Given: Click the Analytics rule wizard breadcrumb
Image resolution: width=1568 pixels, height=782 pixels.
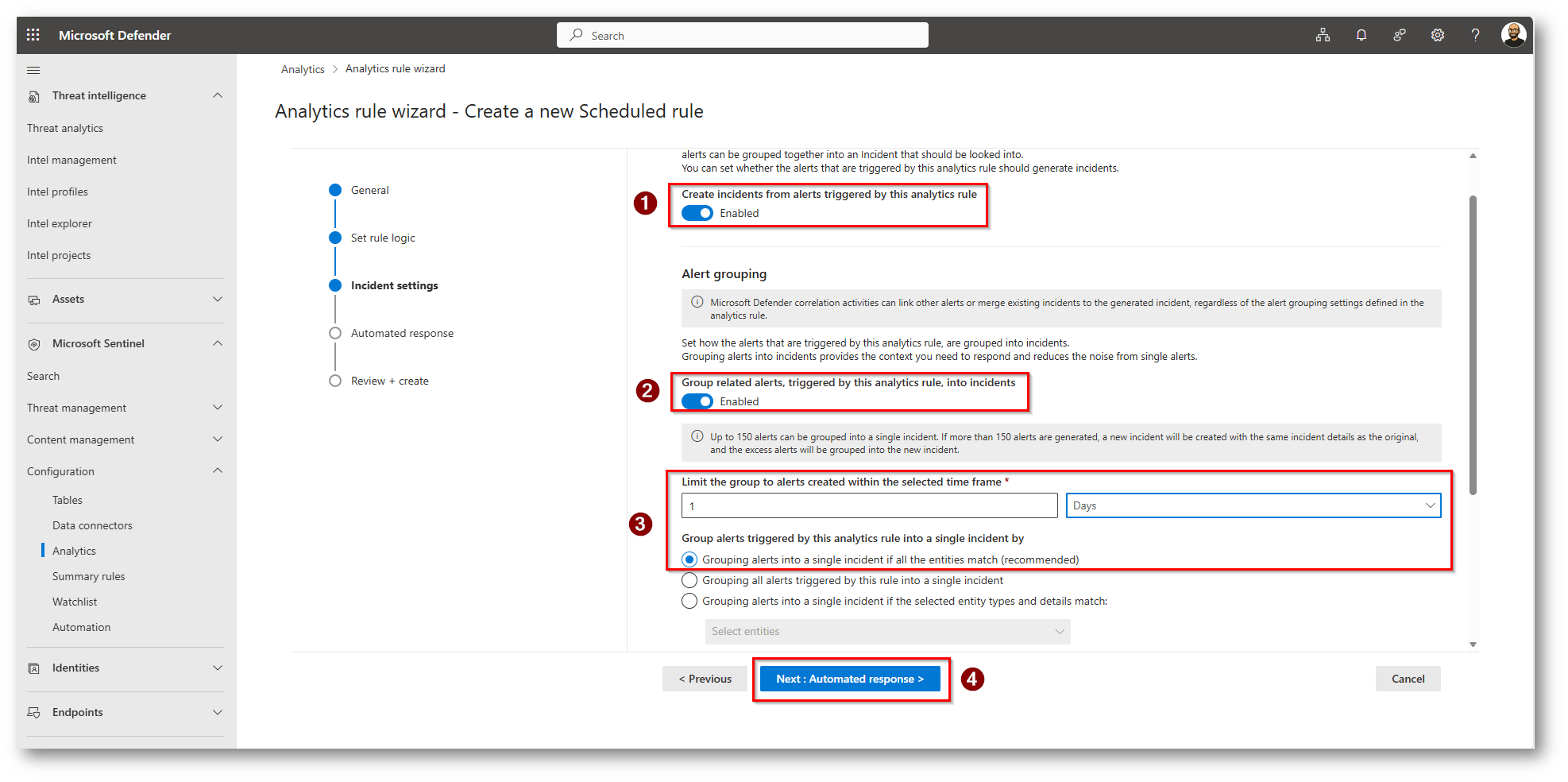Looking at the screenshot, I should 396,69.
